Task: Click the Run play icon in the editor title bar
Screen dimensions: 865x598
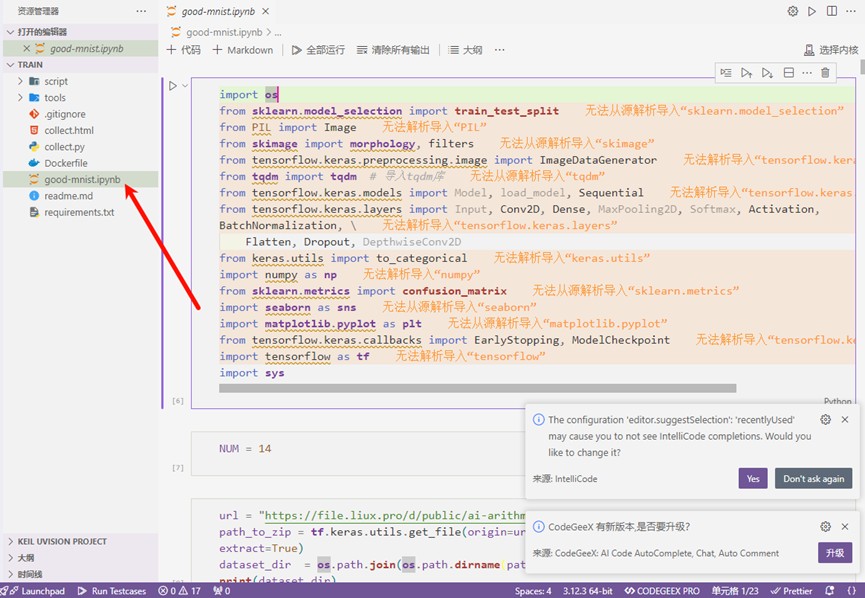Action: click(811, 11)
